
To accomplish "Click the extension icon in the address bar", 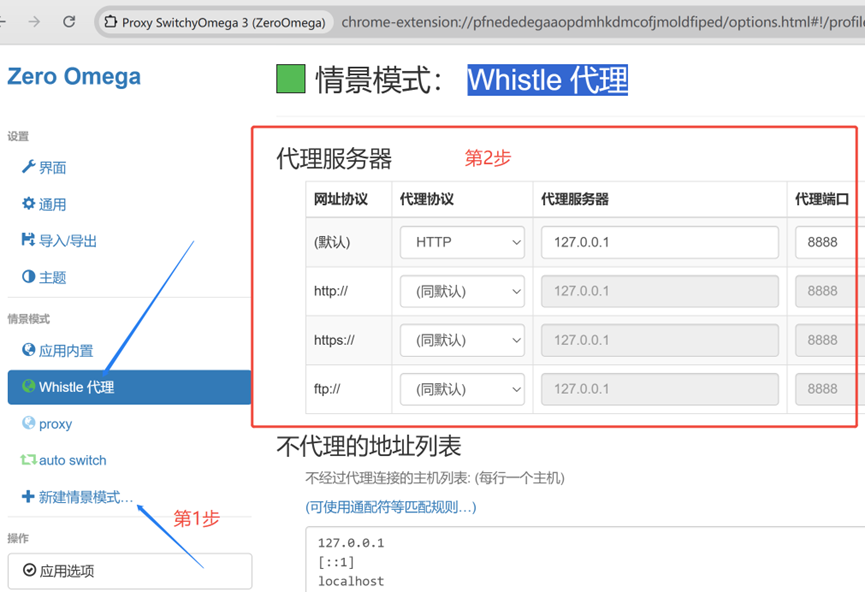I will coord(110,19).
